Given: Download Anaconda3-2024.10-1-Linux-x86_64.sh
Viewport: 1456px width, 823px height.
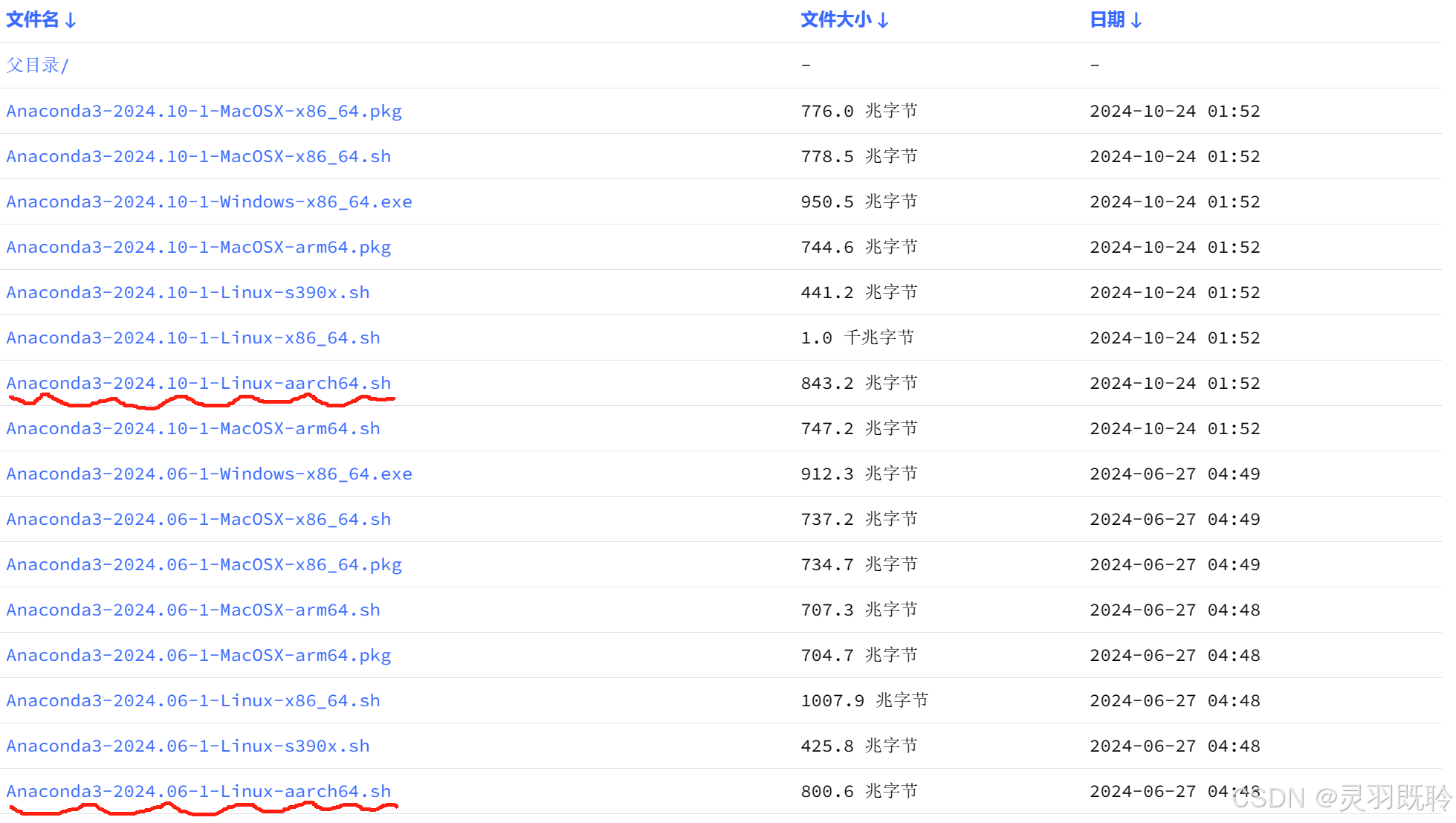Looking at the screenshot, I should [x=193, y=338].
